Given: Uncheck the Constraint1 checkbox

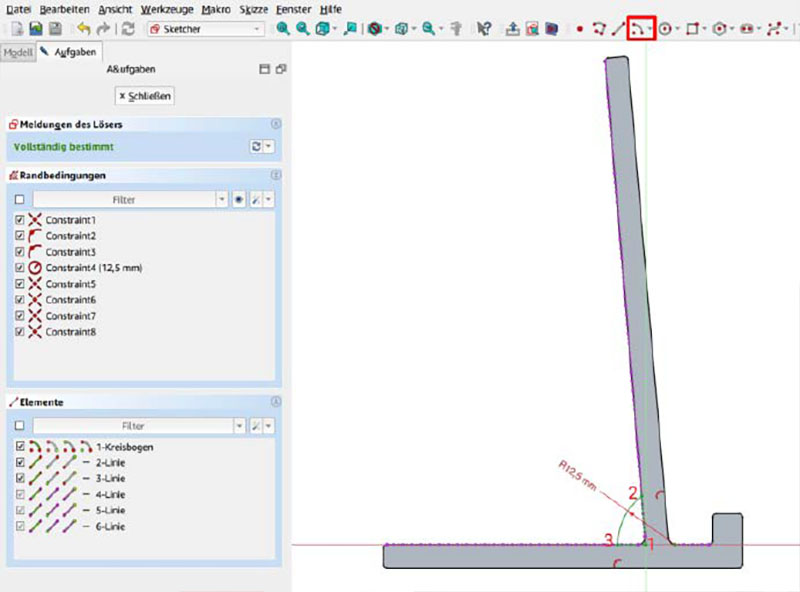Looking at the screenshot, I should 20,220.
